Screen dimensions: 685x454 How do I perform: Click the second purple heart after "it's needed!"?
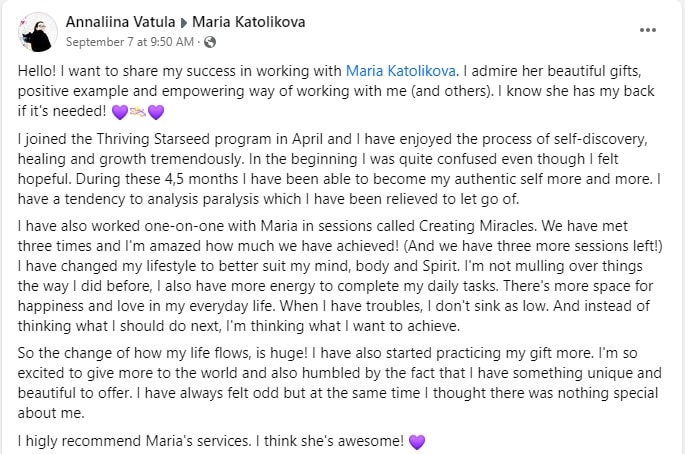tap(155, 110)
